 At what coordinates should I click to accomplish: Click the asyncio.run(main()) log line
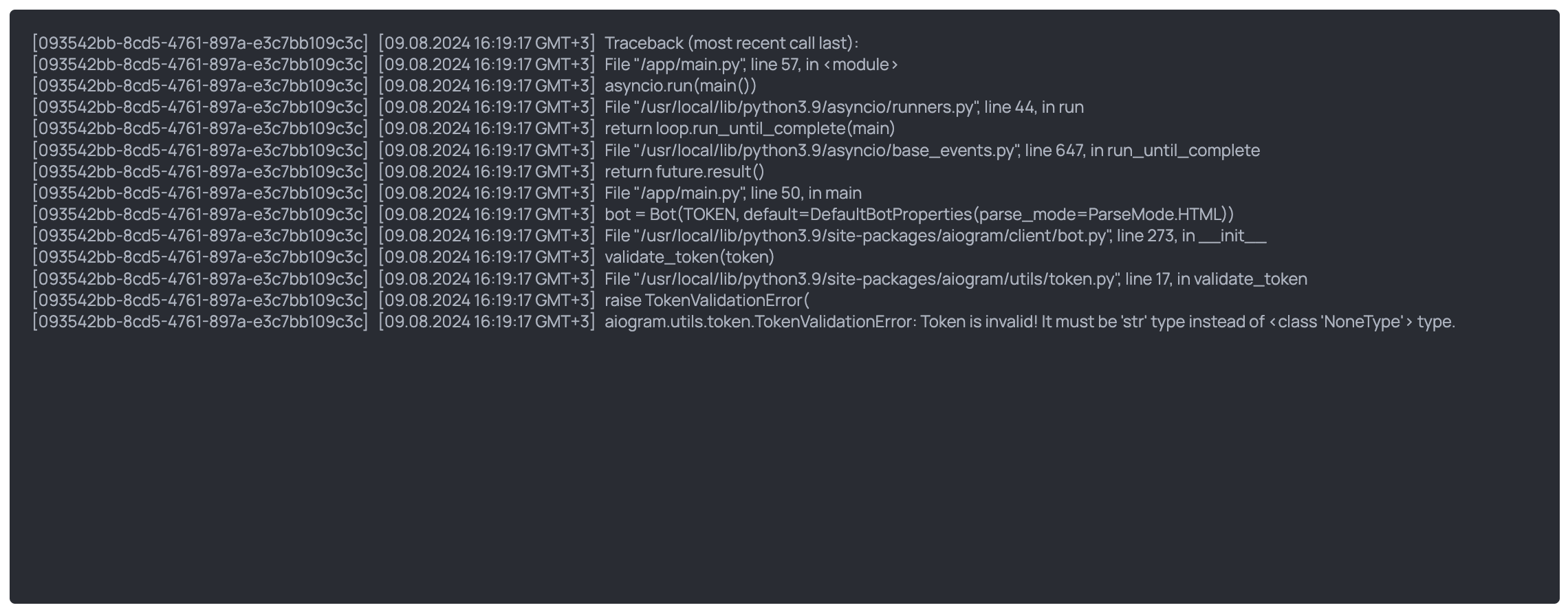pos(680,86)
